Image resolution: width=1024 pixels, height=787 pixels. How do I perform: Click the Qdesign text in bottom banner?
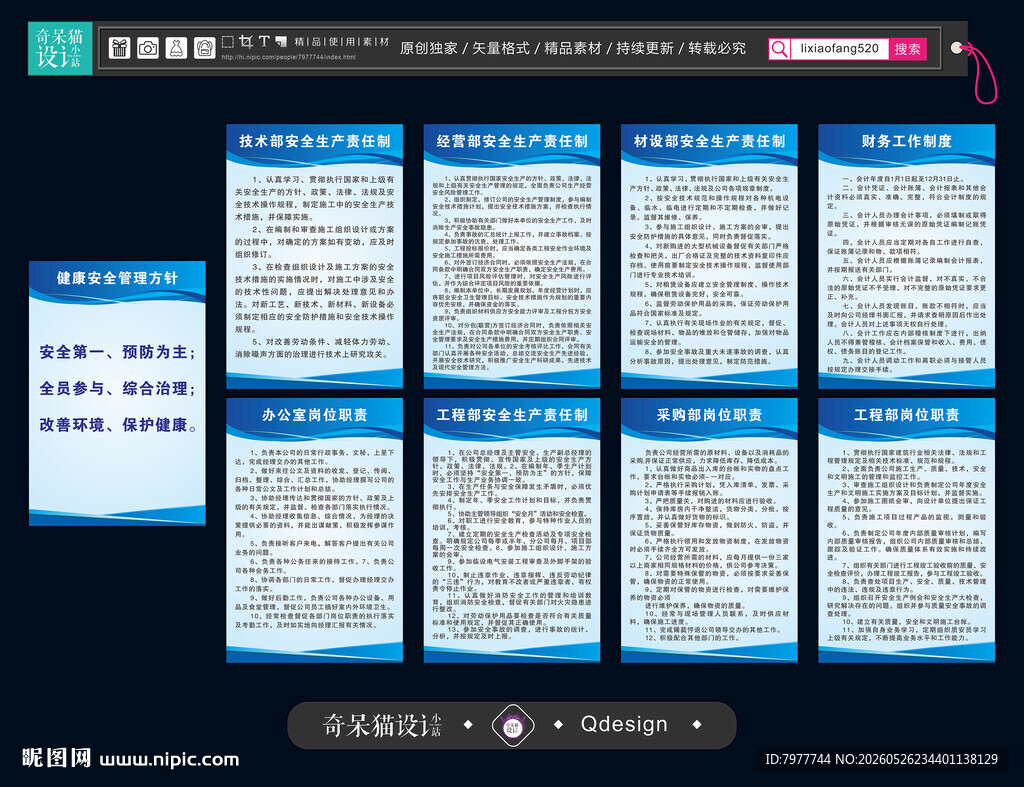pos(624,724)
